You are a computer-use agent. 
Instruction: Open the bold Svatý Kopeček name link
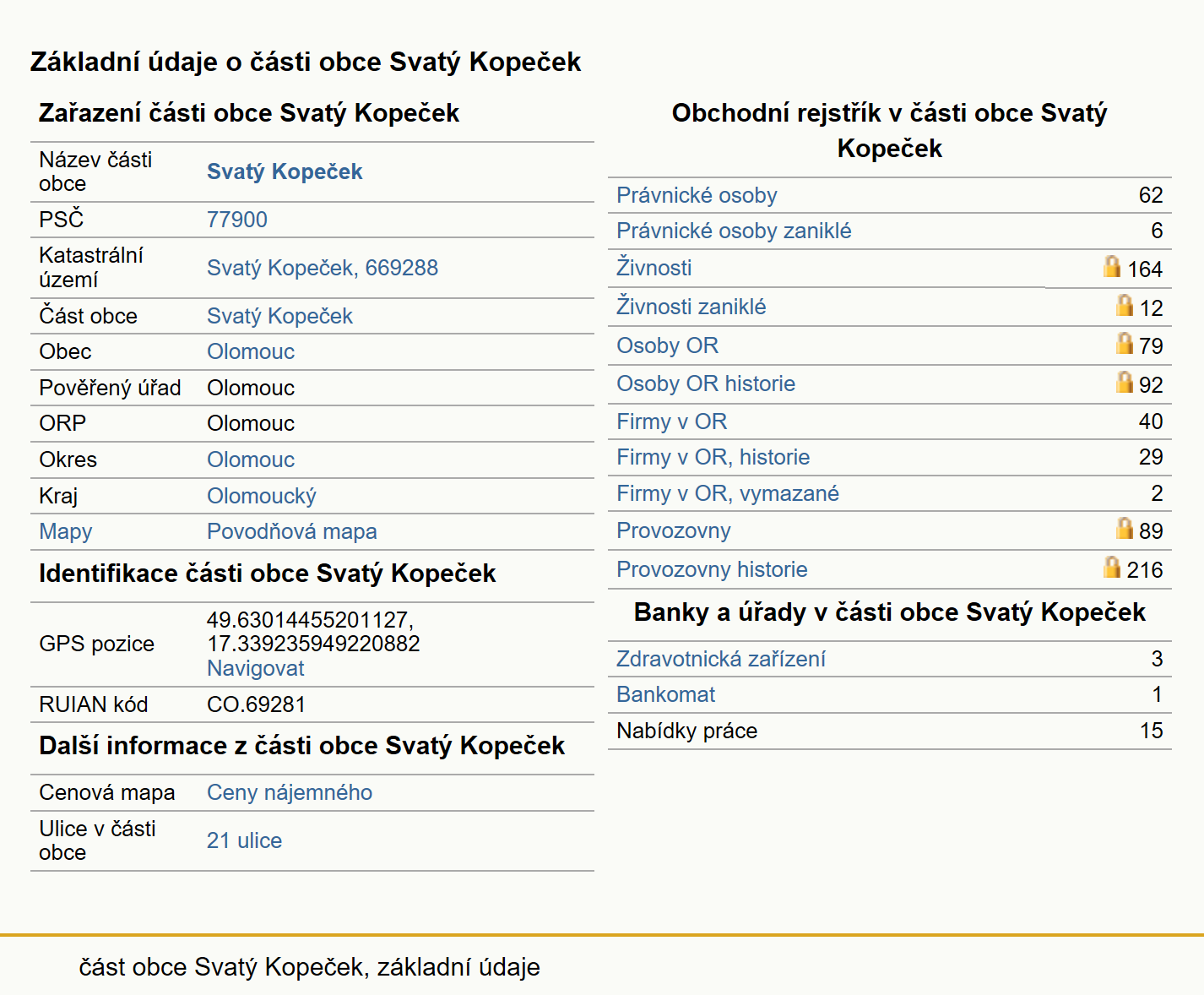pos(285,171)
